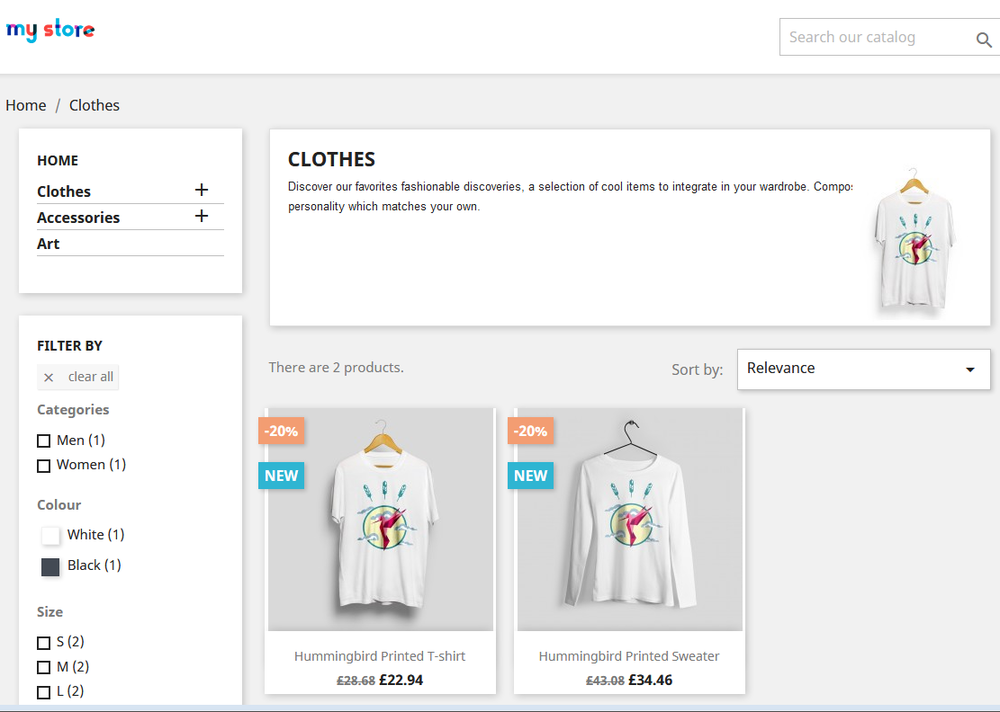Click the £34.46 Sweater price

click(x=651, y=680)
